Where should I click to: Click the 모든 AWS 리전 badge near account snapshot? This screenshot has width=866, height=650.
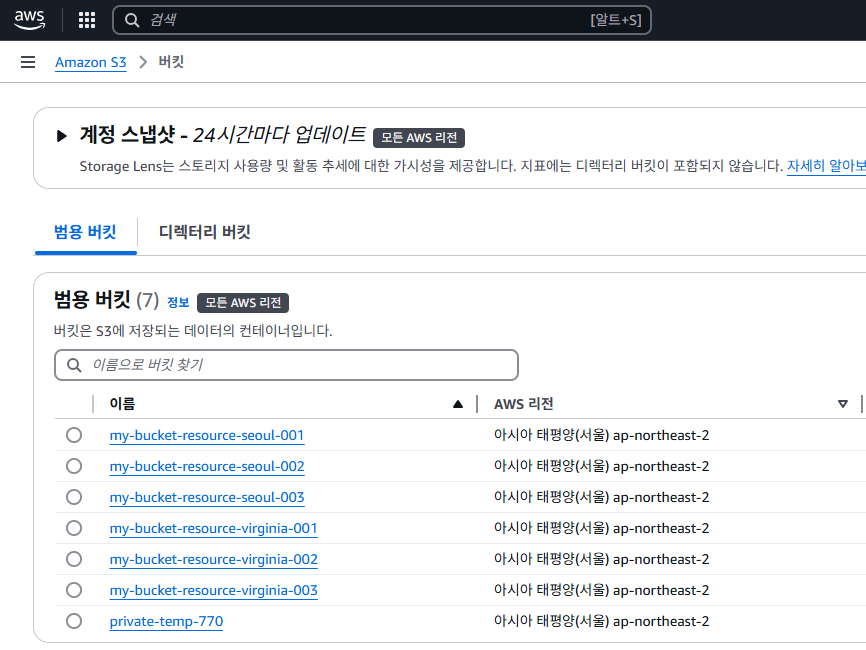(419, 138)
